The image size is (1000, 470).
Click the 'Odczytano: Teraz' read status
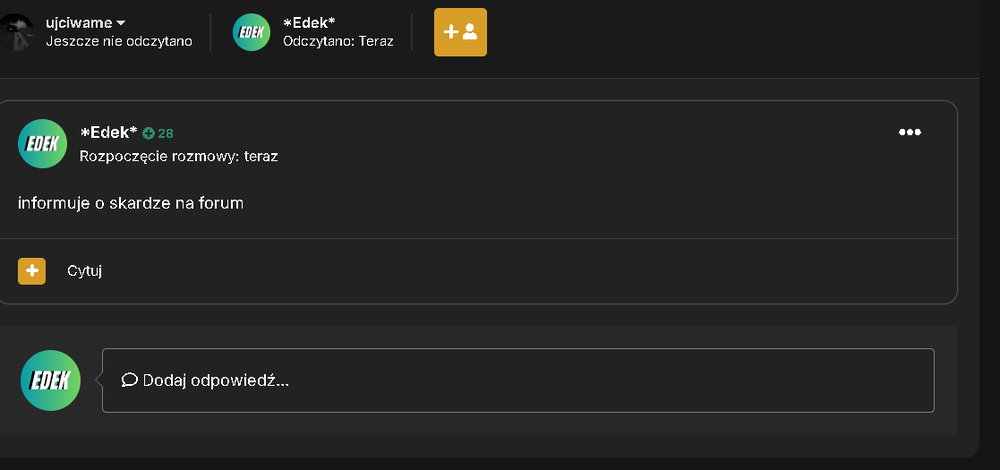click(338, 41)
